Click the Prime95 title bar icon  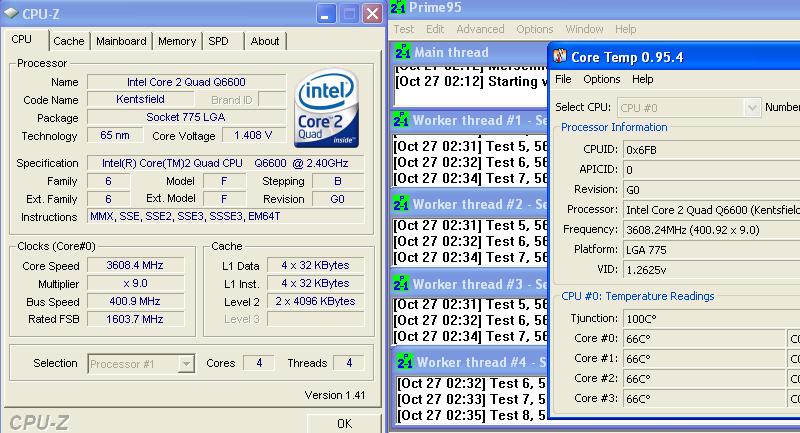click(x=398, y=7)
